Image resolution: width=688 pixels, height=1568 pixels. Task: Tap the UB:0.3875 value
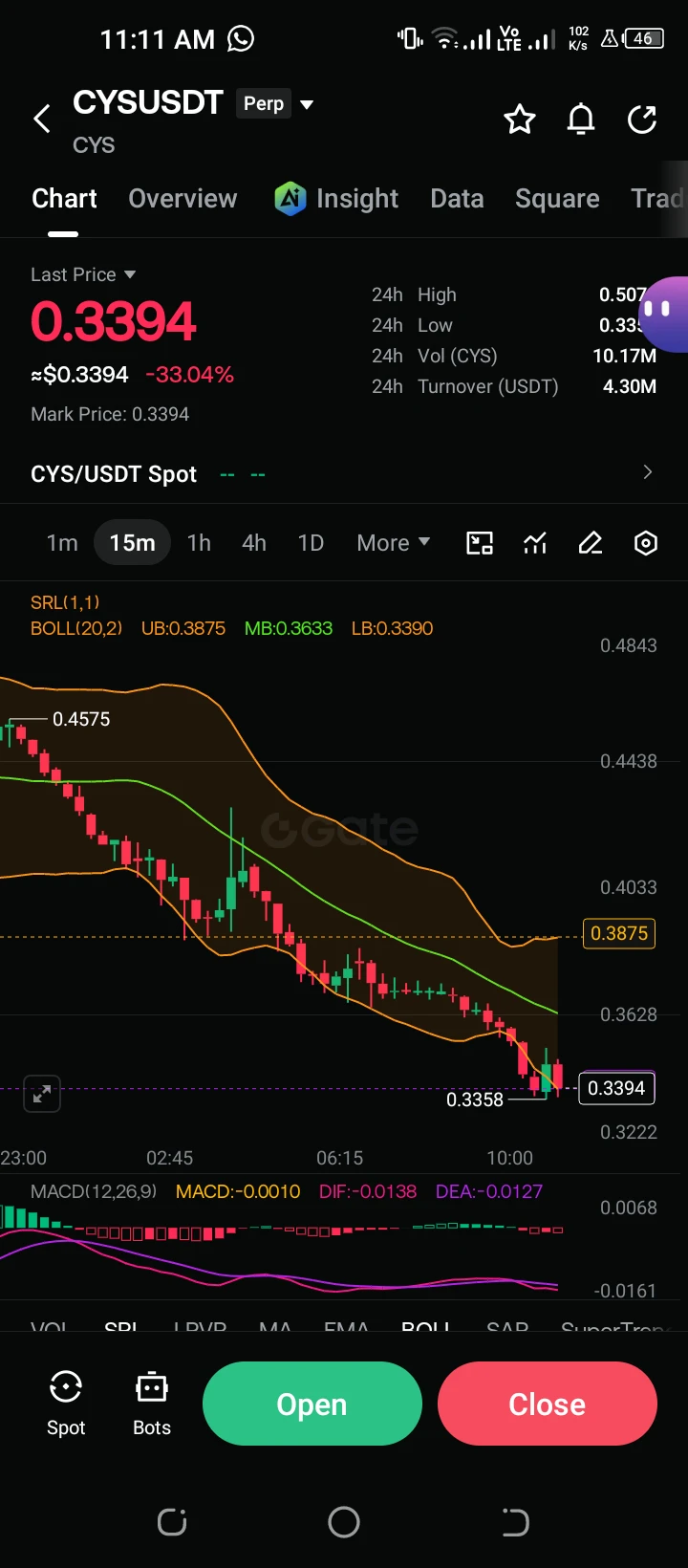183,628
